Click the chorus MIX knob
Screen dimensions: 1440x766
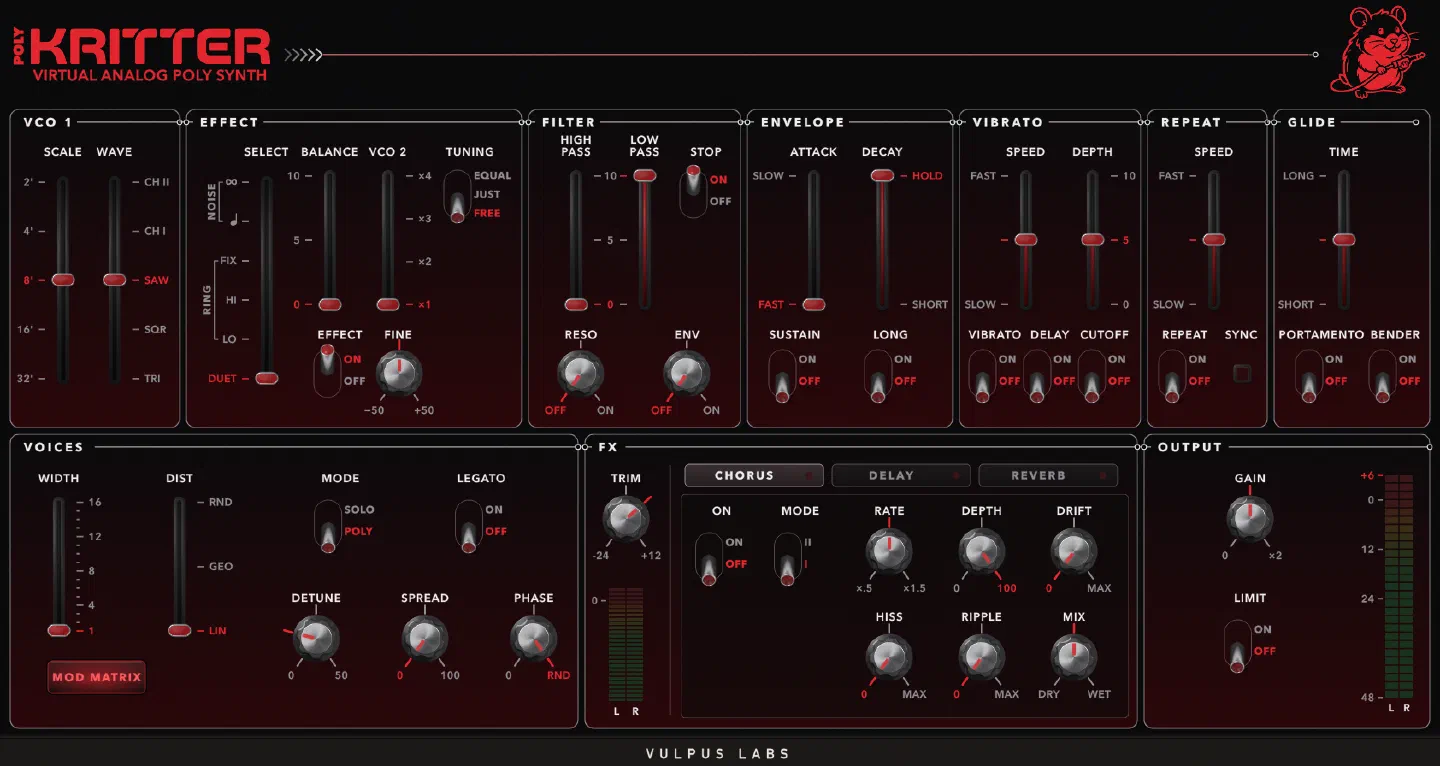click(1074, 657)
